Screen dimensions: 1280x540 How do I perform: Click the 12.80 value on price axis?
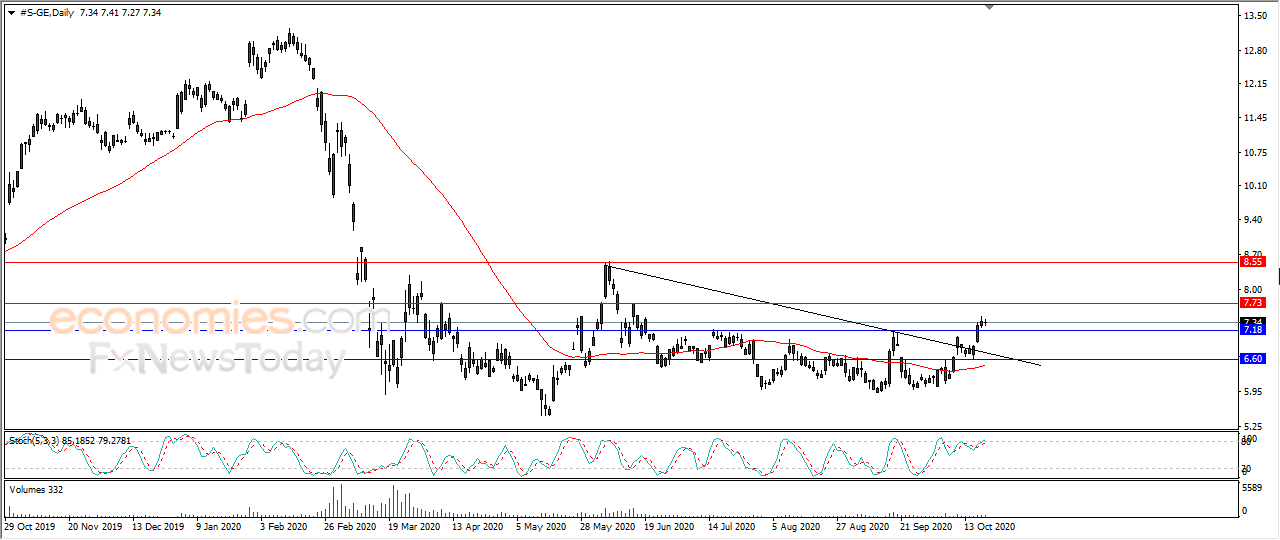point(1254,51)
